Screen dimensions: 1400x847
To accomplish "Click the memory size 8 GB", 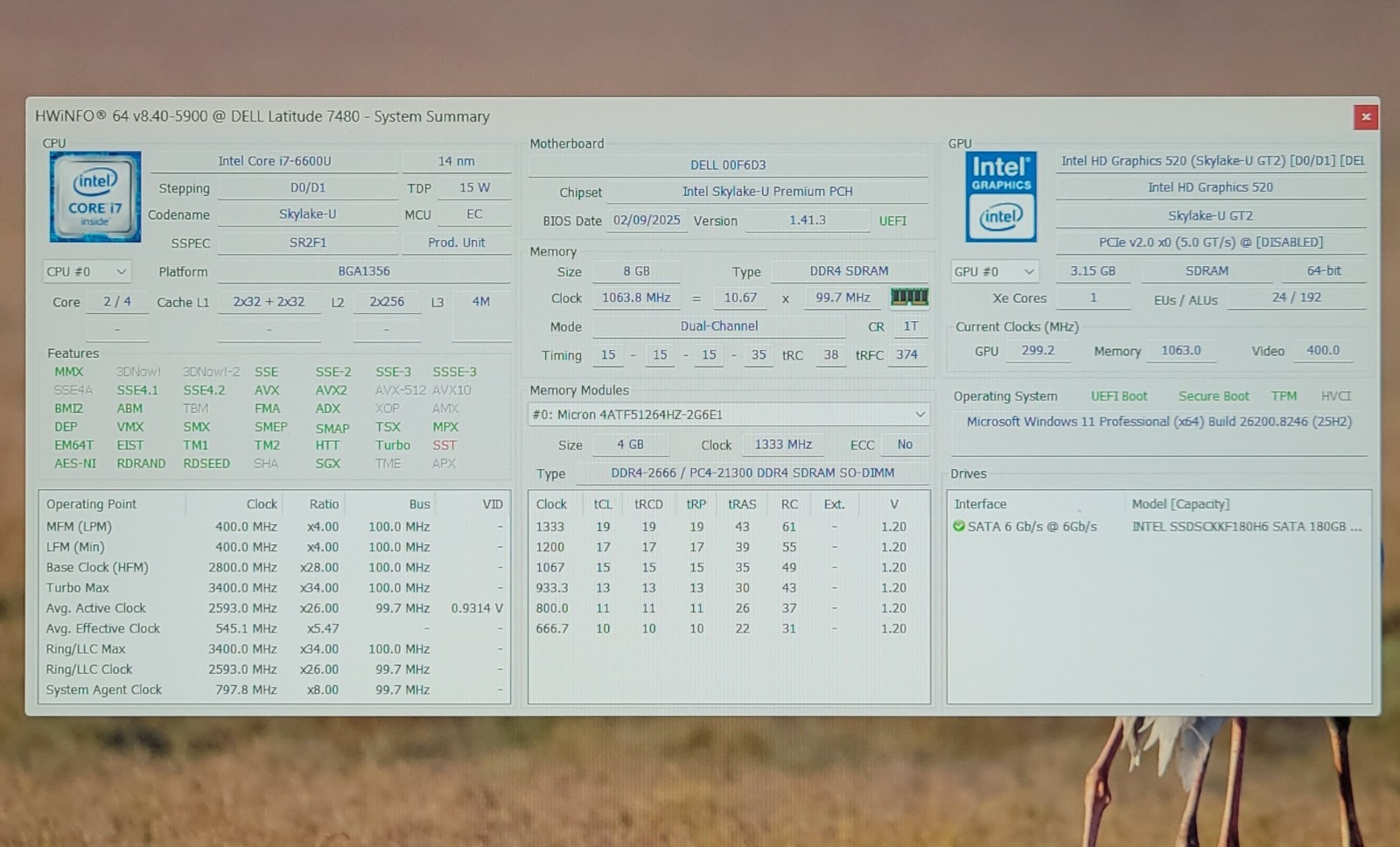I will (x=637, y=271).
